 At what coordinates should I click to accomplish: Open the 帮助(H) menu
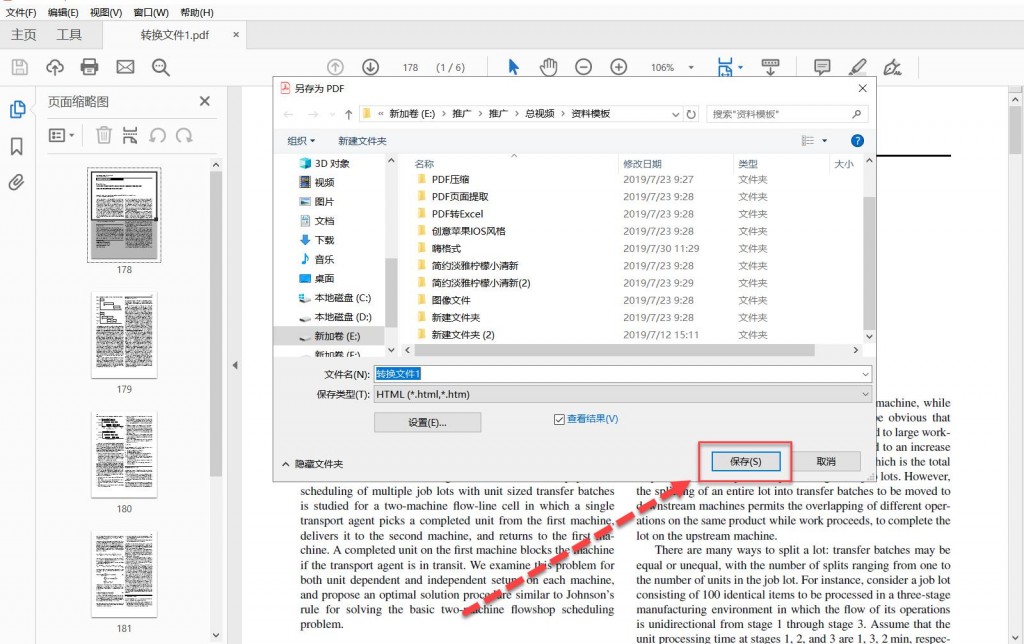coord(197,12)
